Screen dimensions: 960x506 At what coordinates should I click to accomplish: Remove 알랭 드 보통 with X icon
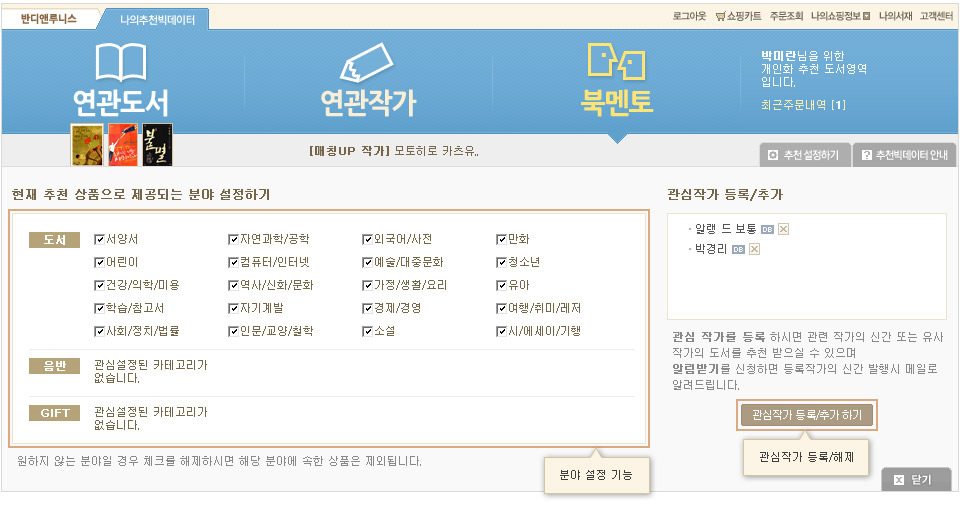click(x=783, y=229)
